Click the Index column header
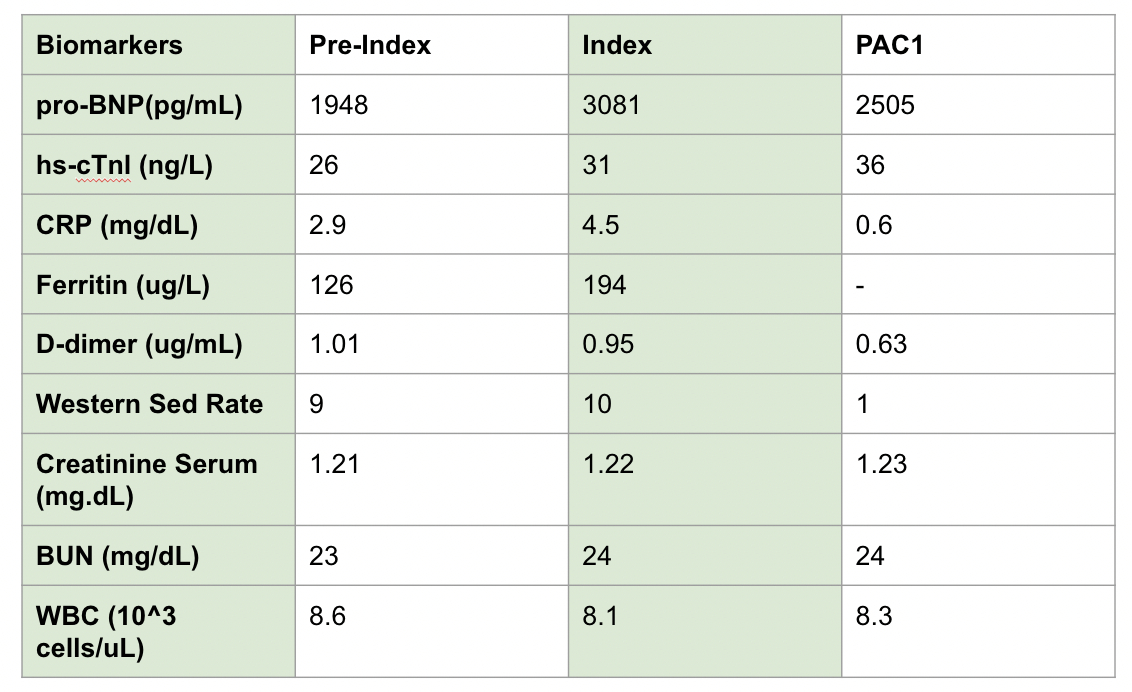Screen dimensions: 1132x692 coord(617,45)
